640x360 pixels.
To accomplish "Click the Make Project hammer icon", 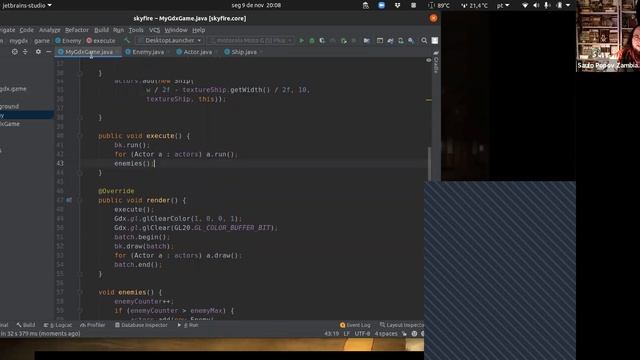I will click(x=127, y=41).
